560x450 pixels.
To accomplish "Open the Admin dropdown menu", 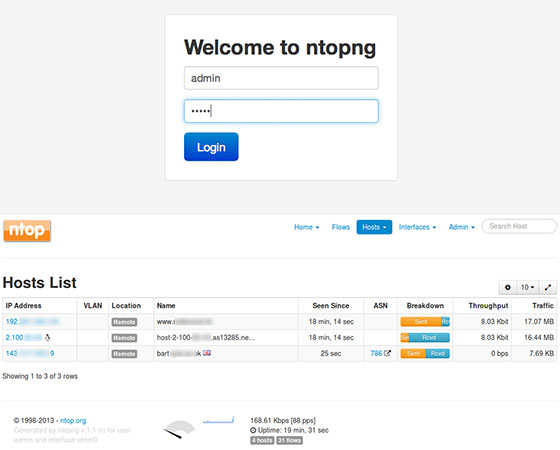I will [461, 227].
